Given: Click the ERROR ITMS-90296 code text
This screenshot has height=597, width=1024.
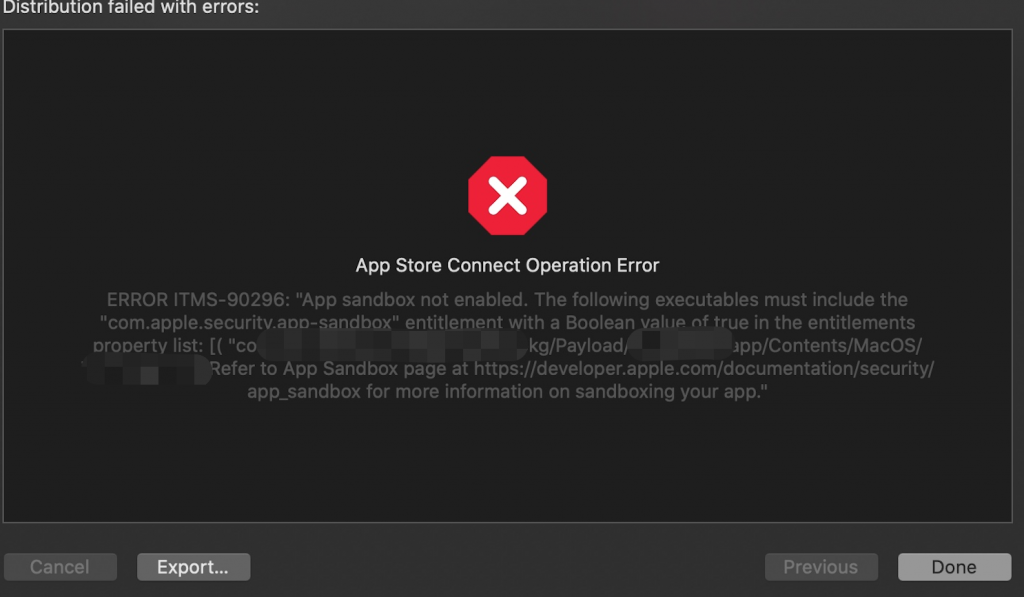Looking at the screenshot, I should click(198, 300).
